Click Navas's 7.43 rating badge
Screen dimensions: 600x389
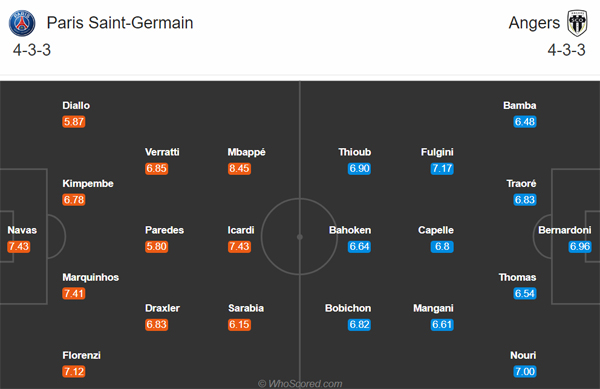[18, 246]
